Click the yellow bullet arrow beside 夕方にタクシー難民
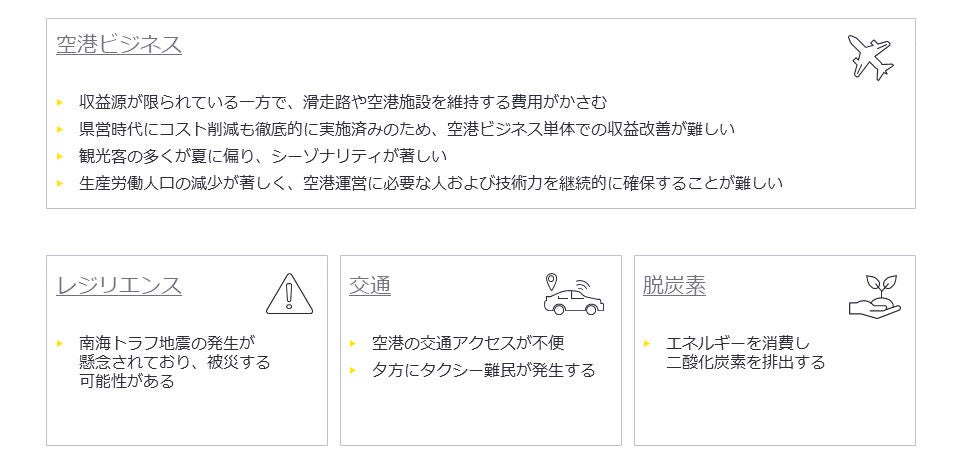The height and width of the screenshot is (466, 960). pyautogui.click(x=354, y=371)
